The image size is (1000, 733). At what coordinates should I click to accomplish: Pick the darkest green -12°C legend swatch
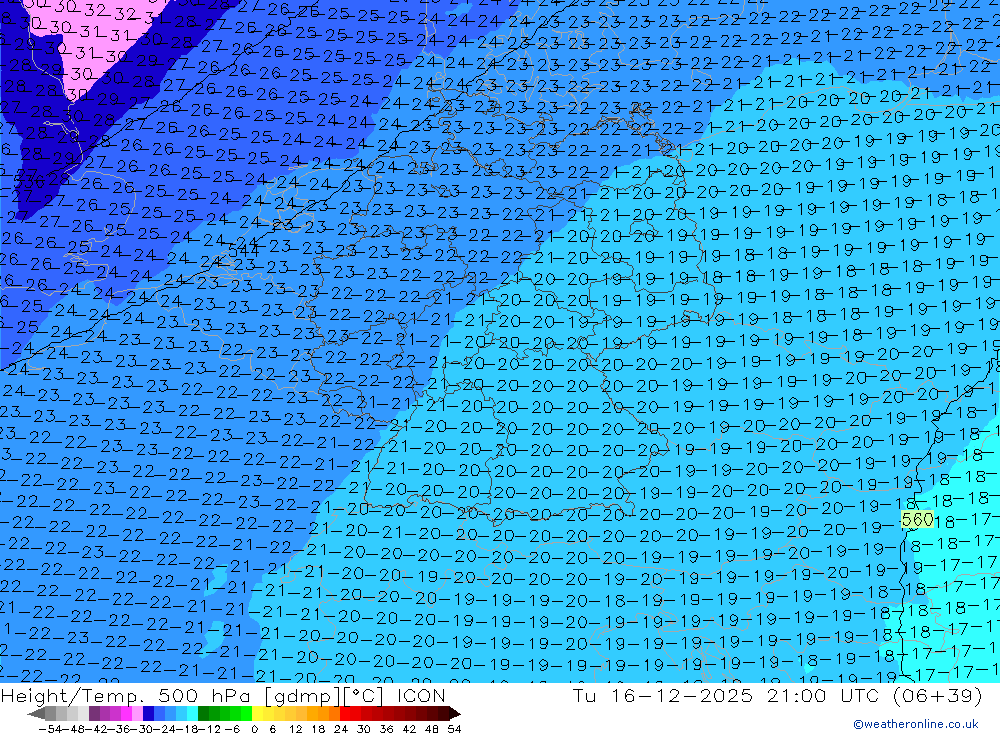pos(203,713)
